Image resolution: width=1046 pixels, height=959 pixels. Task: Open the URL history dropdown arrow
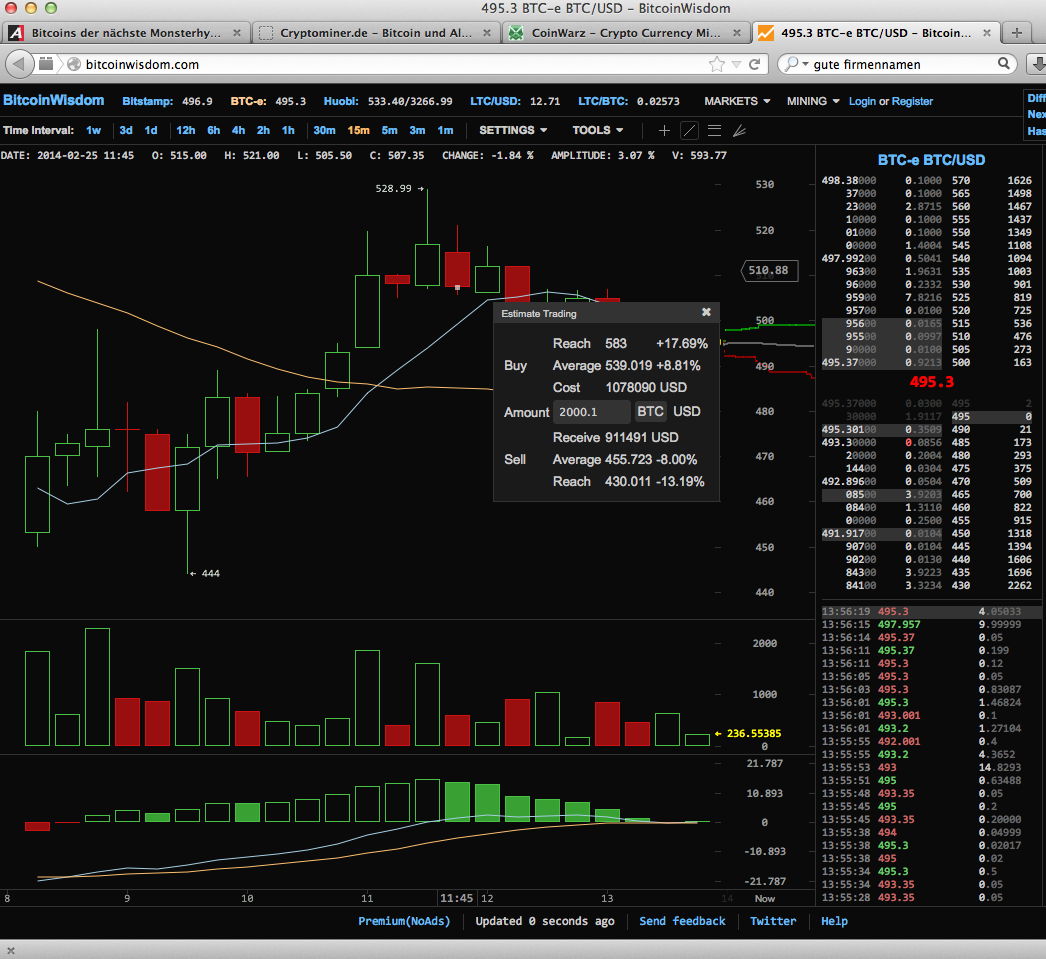[736, 64]
